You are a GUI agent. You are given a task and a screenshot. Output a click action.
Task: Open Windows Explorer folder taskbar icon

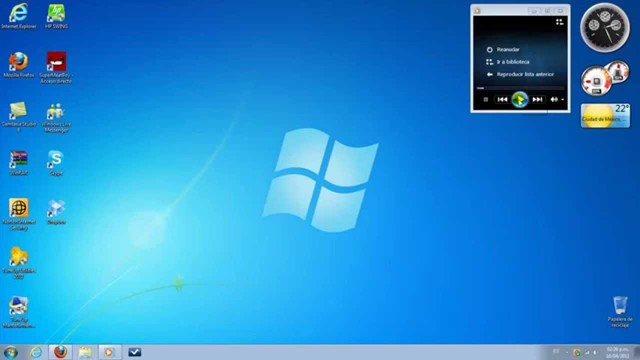[x=85, y=352]
